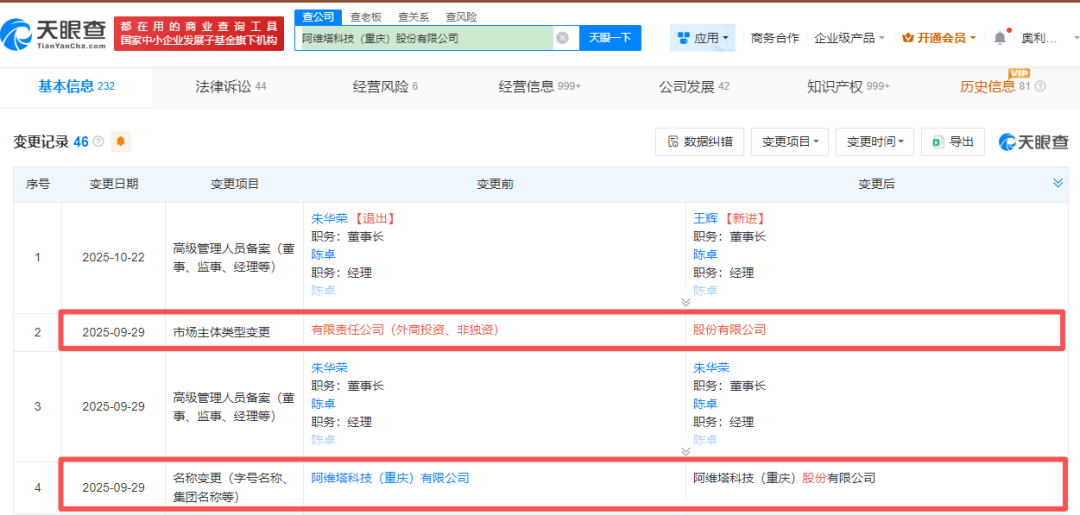Open the 变更时间 filter dropdown

[x=875, y=142]
